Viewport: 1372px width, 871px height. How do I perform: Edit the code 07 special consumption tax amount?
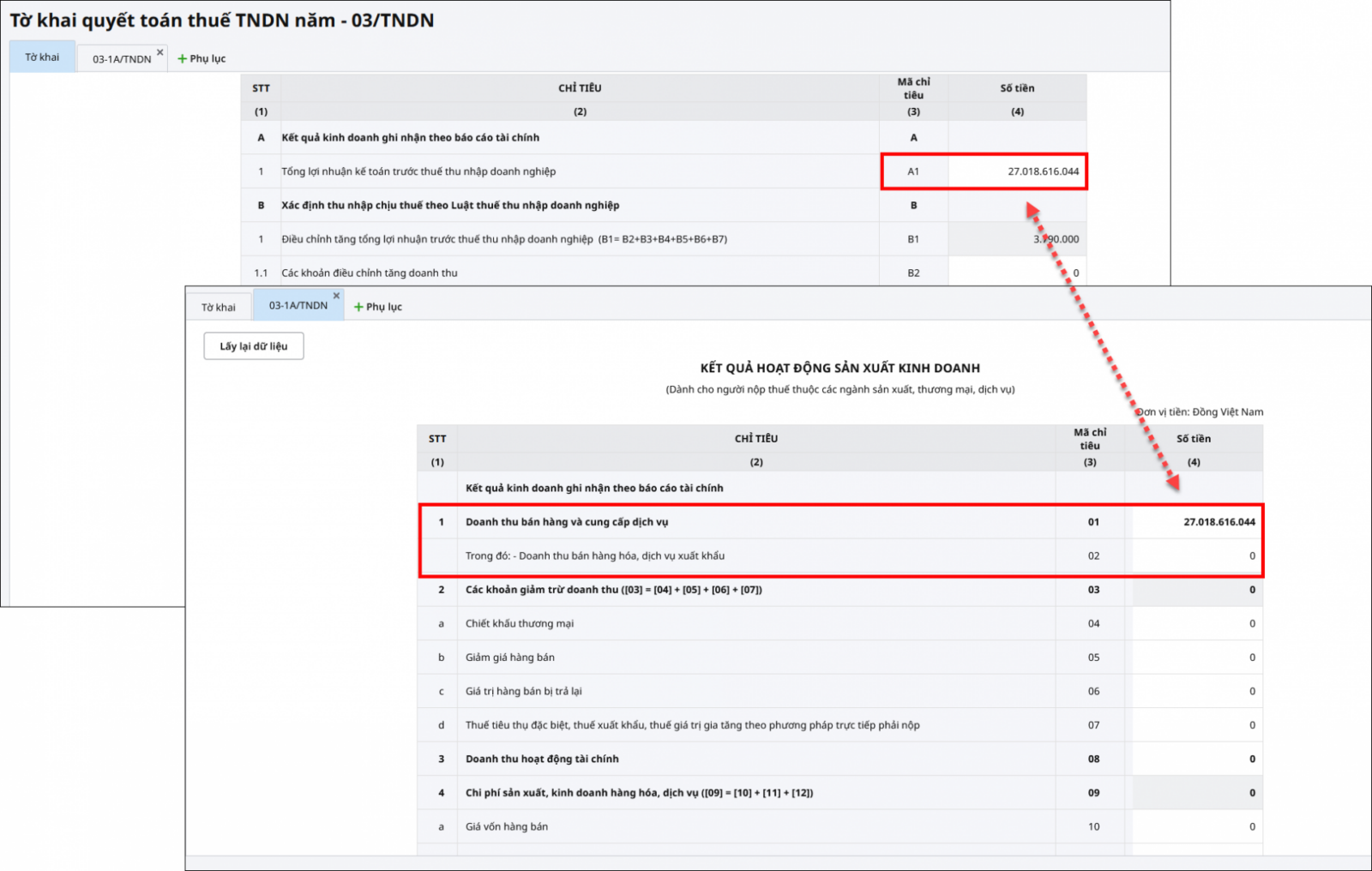[x=1196, y=725]
